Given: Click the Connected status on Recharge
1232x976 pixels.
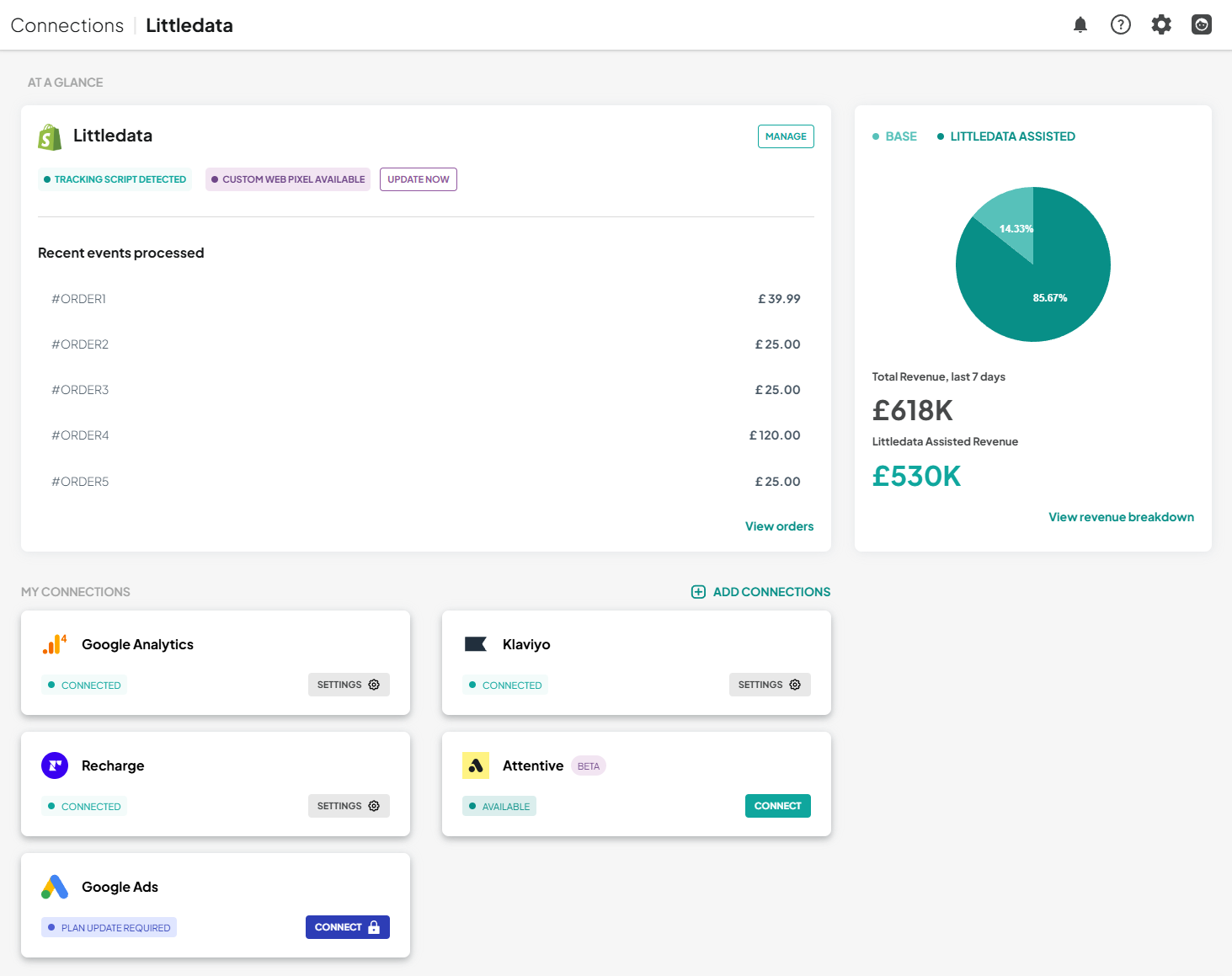Looking at the screenshot, I should tap(84, 806).
